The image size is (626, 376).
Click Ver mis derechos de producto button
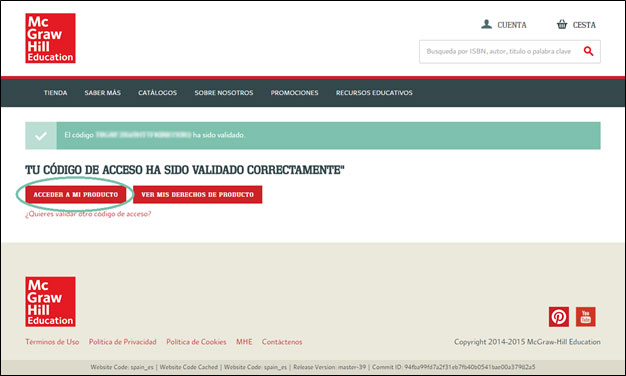point(198,194)
